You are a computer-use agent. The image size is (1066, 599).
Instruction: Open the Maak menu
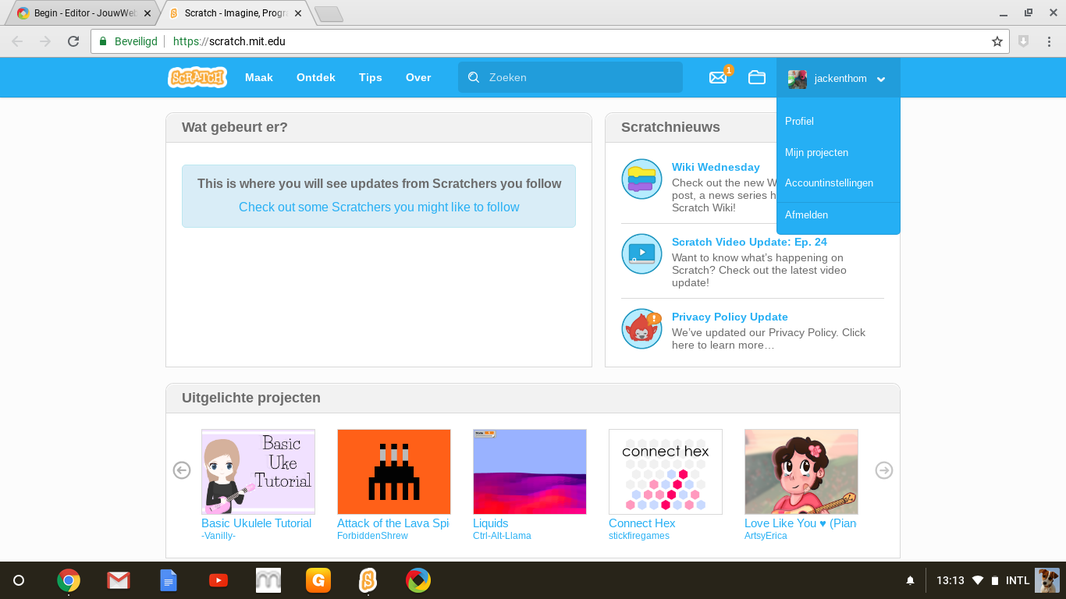click(259, 78)
